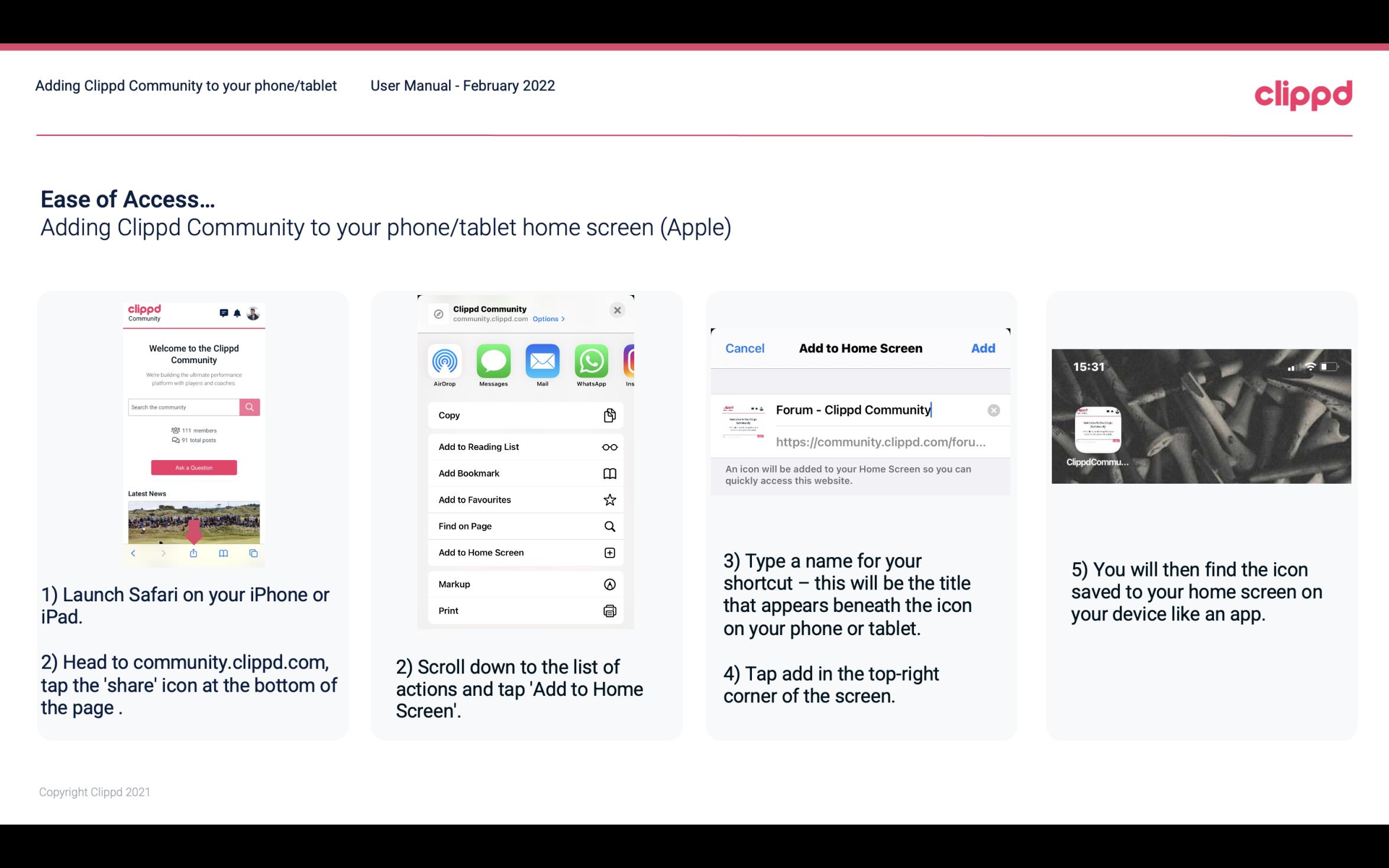The height and width of the screenshot is (868, 1389).
Task: Tap the Cancel button on home screen dialog
Action: [x=745, y=347]
